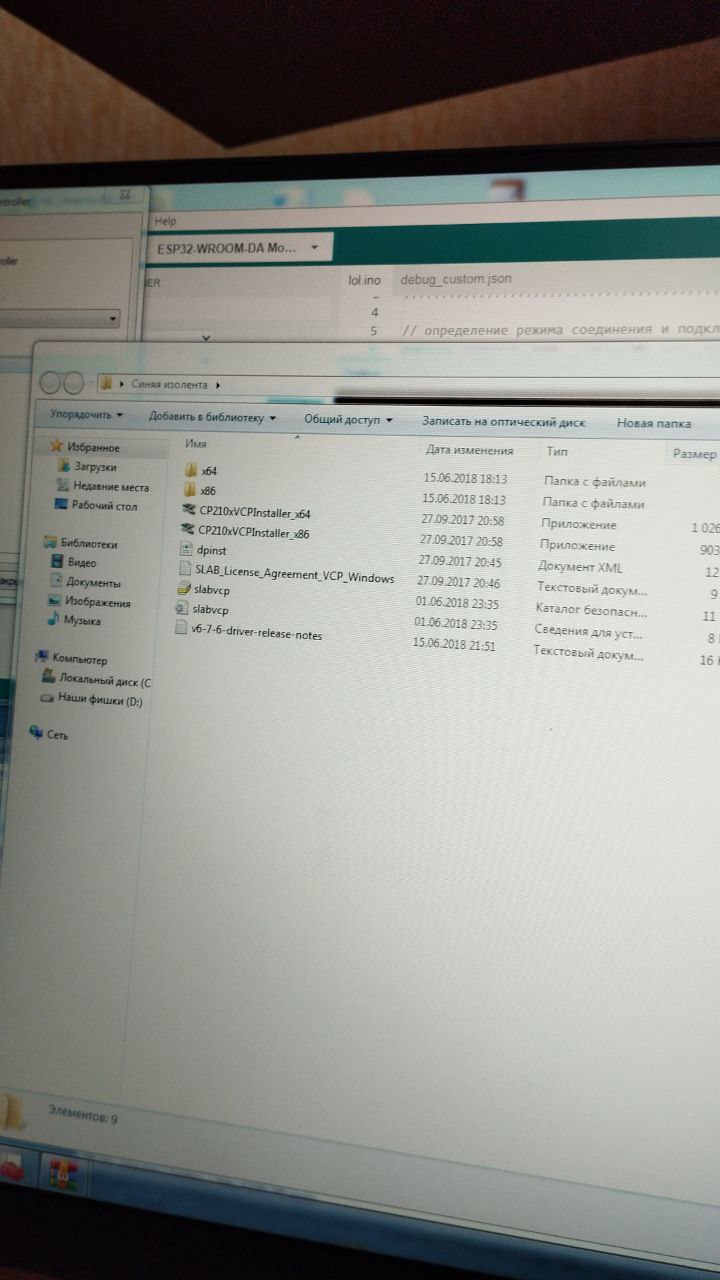Viewport: 720px width, 1280px height.
Task: Sort by the Дата изменения column header
Action: point(469,450)
